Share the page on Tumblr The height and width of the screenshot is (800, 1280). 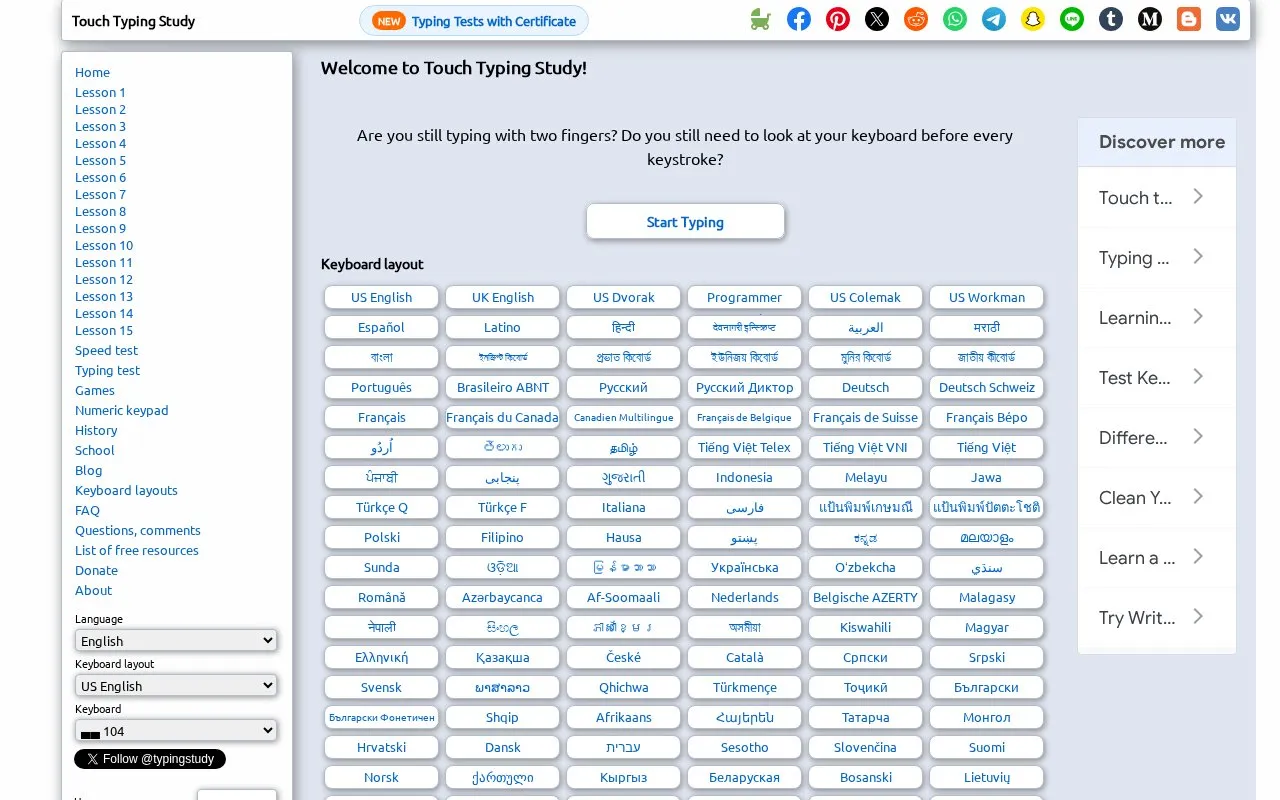point(1111,19)
